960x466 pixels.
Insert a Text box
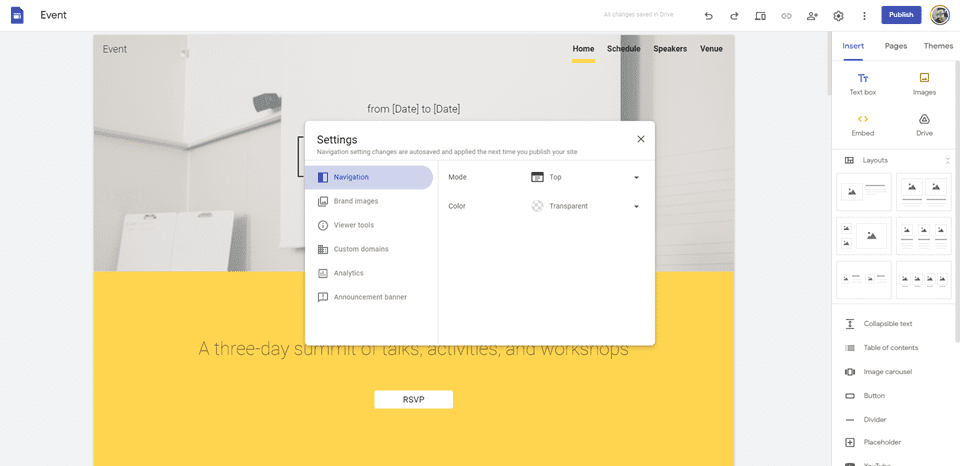coord(863,84)
